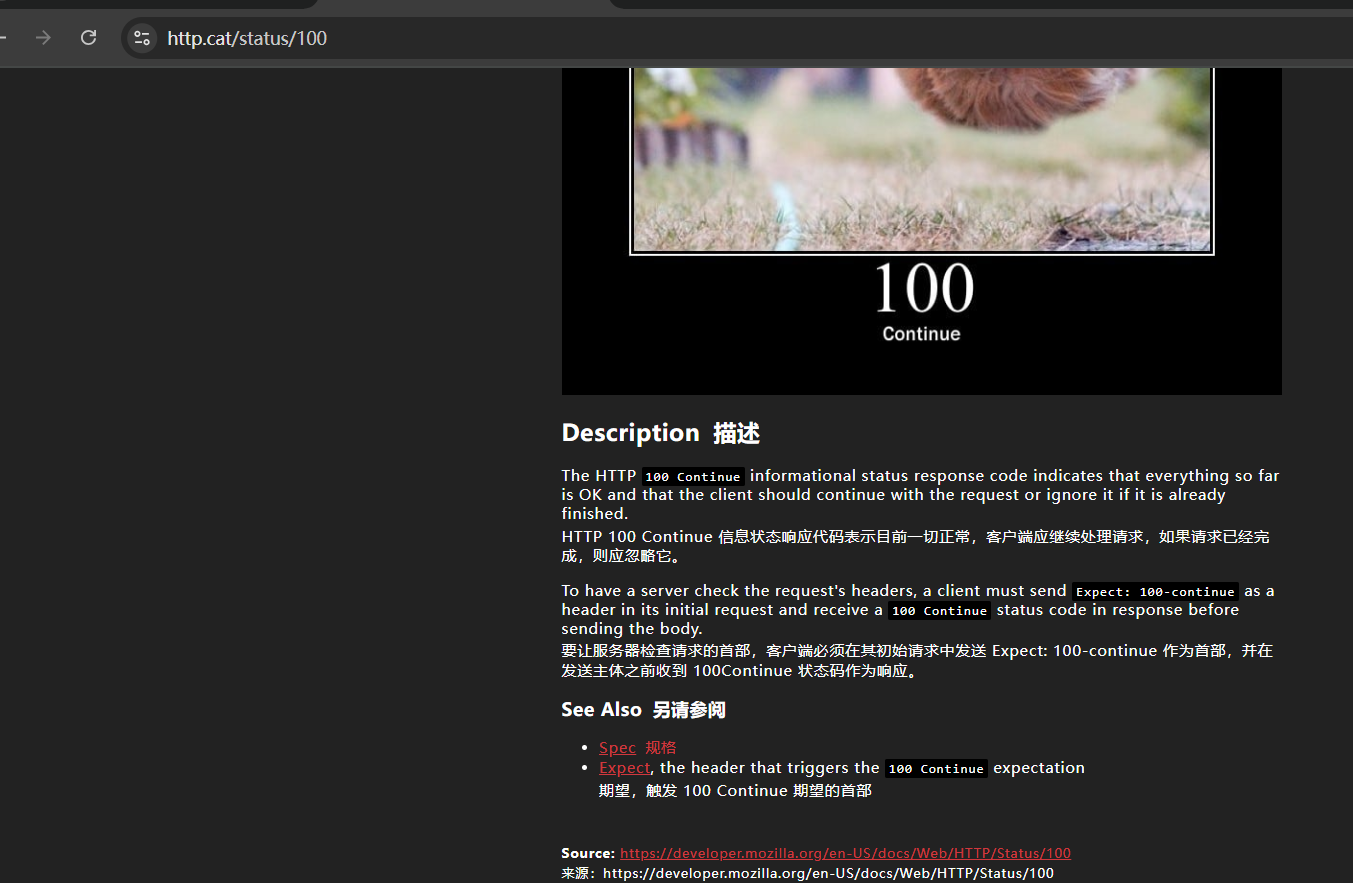The width and height of the screenshot is (1353, 883).
Task: Click 100 Continue code in the See Also list
Action: tap(936, 769)
